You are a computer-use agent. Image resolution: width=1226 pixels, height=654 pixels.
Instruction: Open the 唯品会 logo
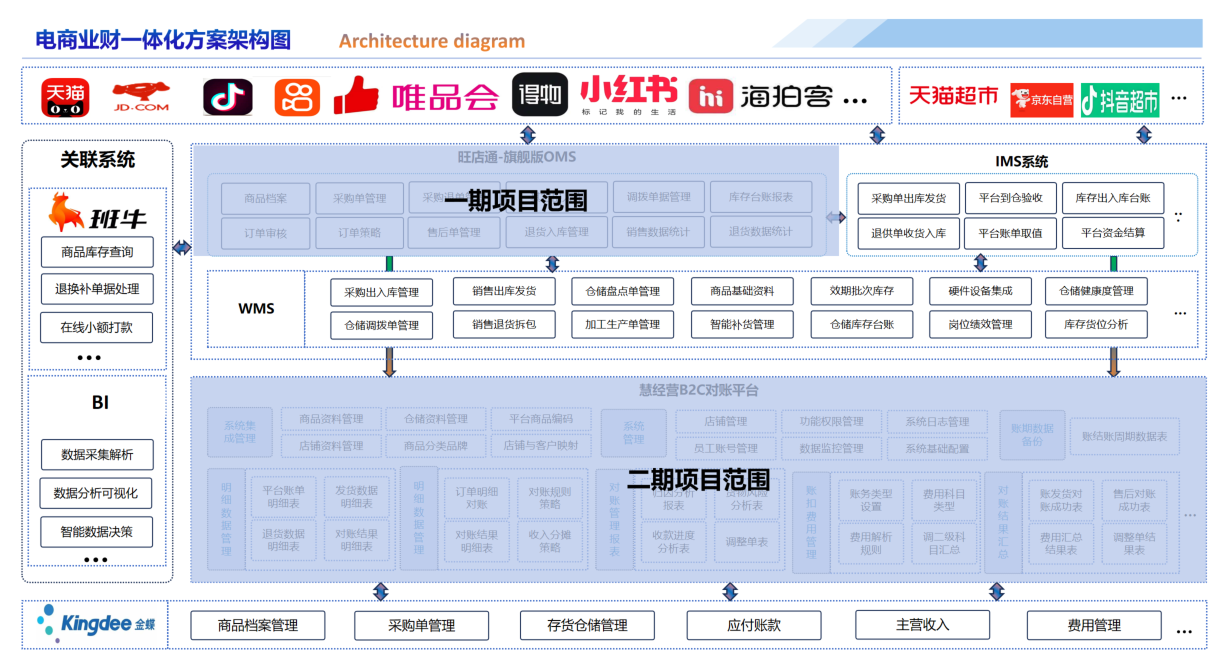pyautogui.click(x=445, y=97)
